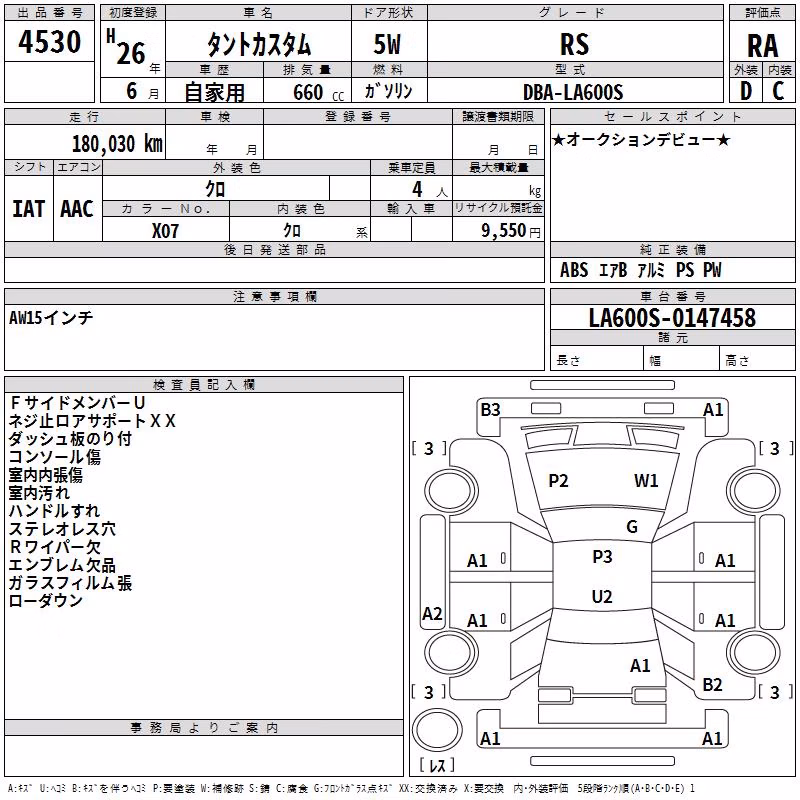Click the shift type IAT
Viewport: 800px width, 800px height.
pyautogui.click(x=29, y=209)
